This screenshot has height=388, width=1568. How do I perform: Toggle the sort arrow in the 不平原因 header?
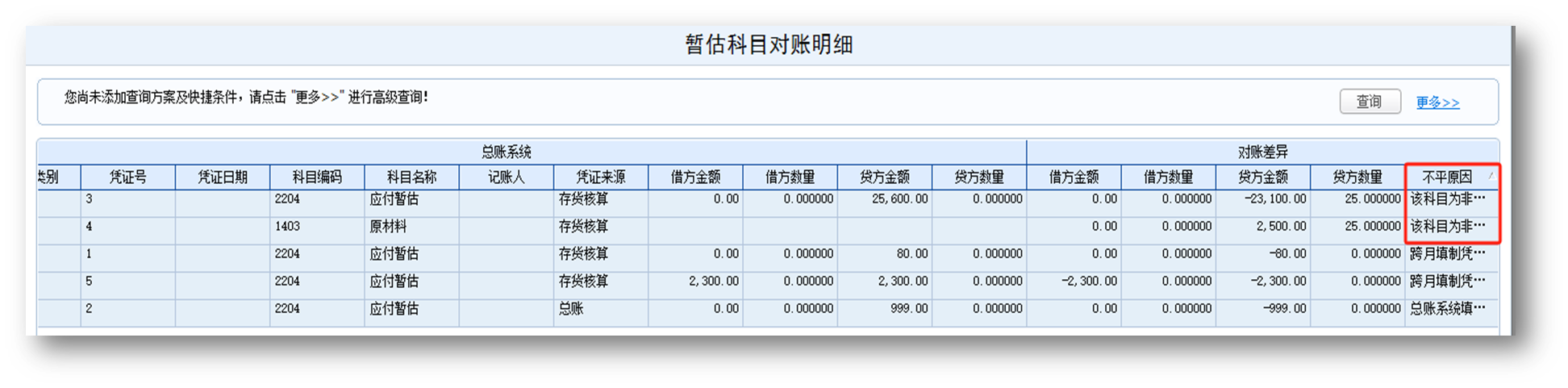point(1491,175)
